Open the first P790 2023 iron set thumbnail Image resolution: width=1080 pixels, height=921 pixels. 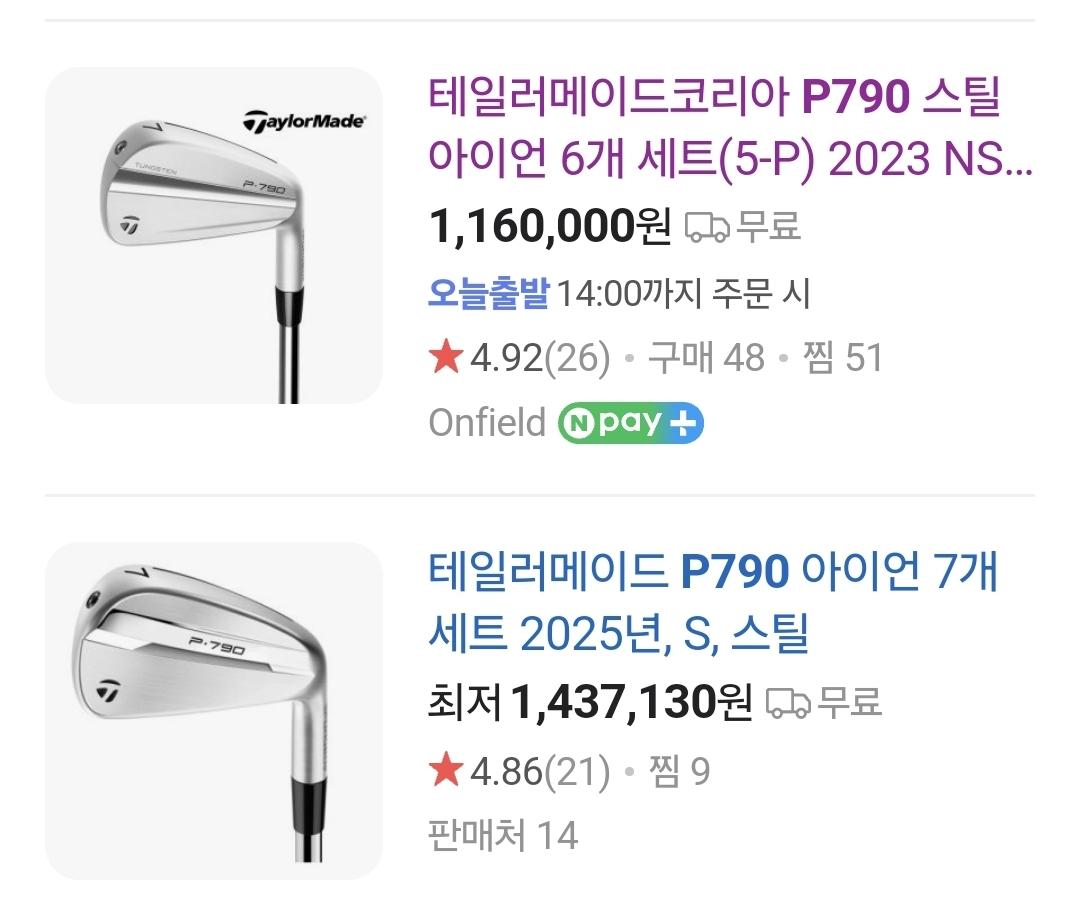point(213,235)
